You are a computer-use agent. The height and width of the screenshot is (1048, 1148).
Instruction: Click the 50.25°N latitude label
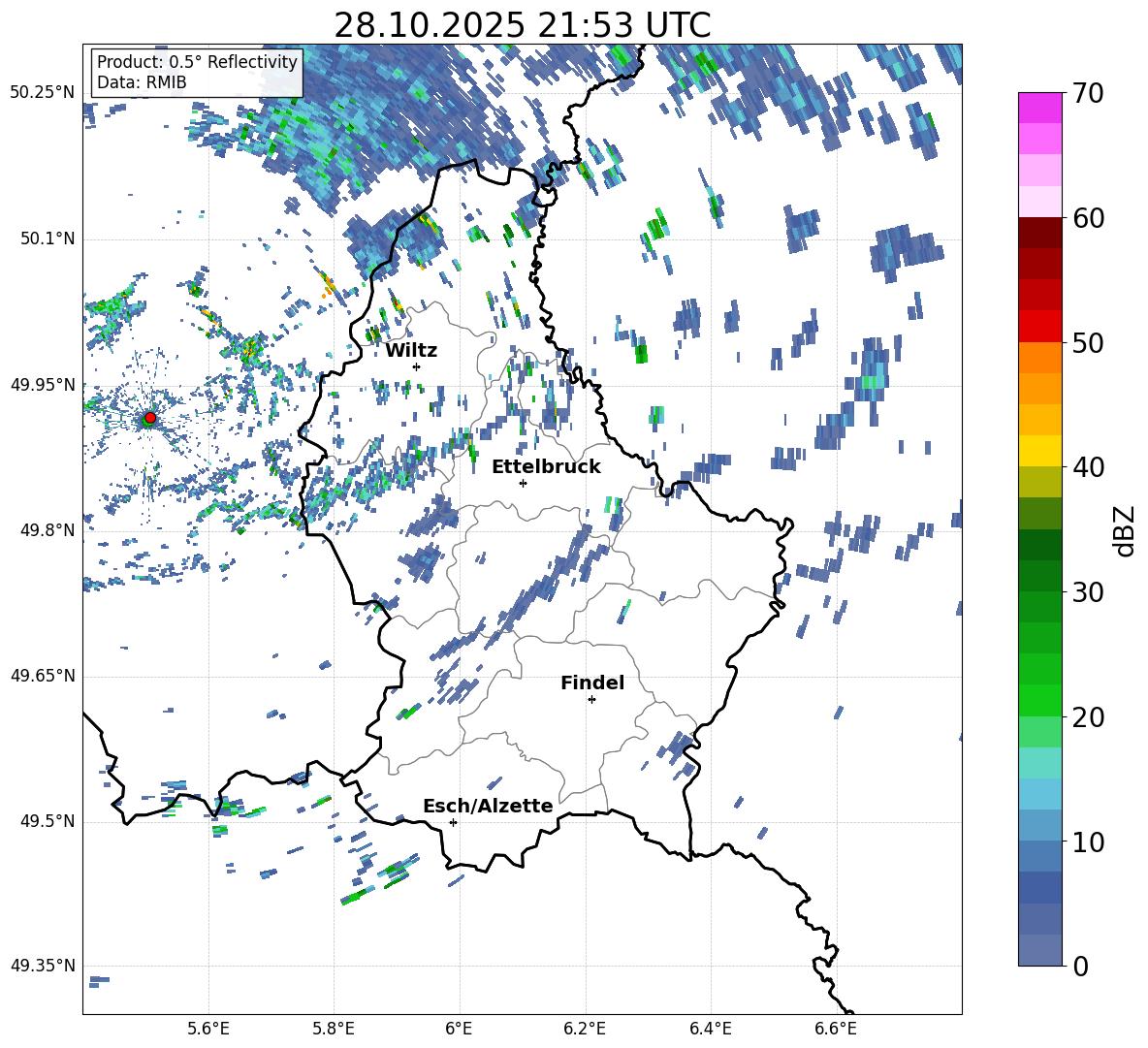pos(43,93)
